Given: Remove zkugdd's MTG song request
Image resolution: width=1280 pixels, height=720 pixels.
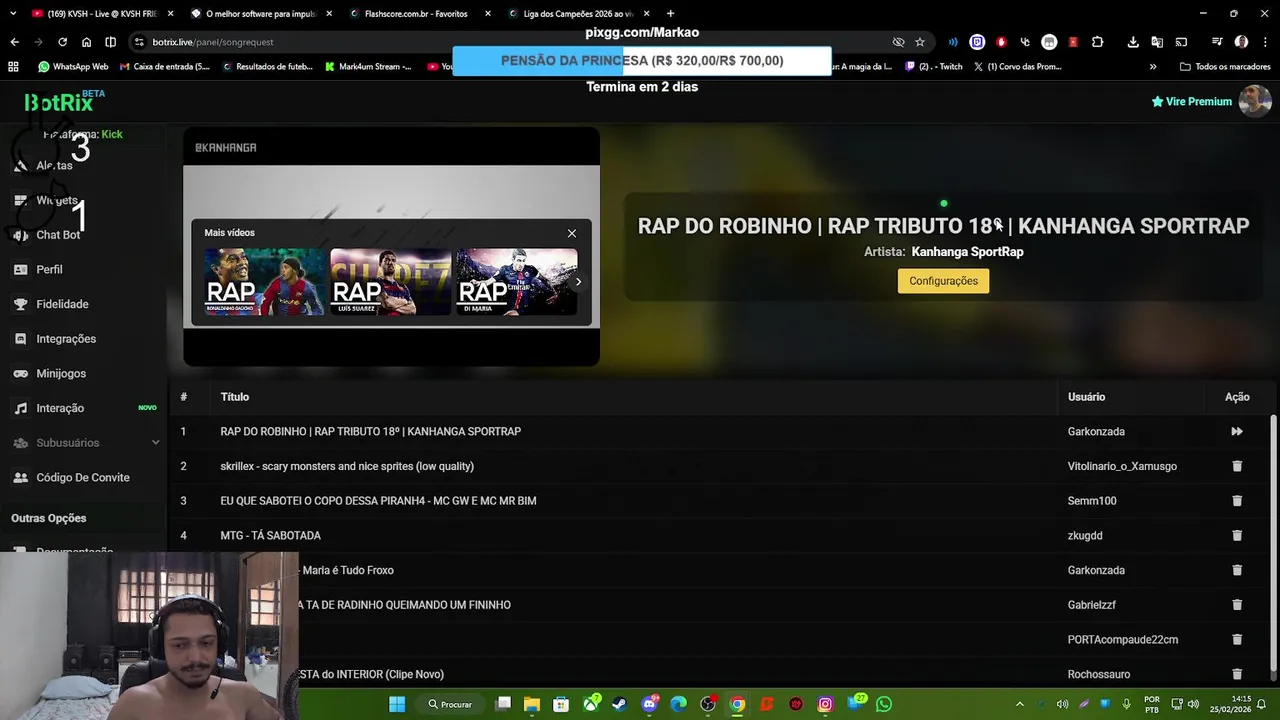Looking at the screenshot, I should 1237,536.
